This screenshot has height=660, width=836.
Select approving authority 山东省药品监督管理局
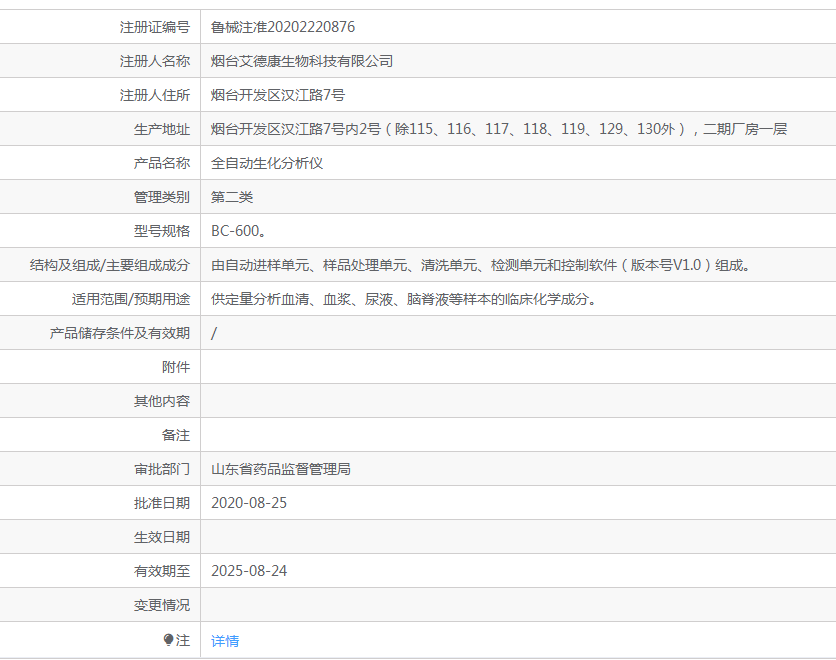(281, 469)
